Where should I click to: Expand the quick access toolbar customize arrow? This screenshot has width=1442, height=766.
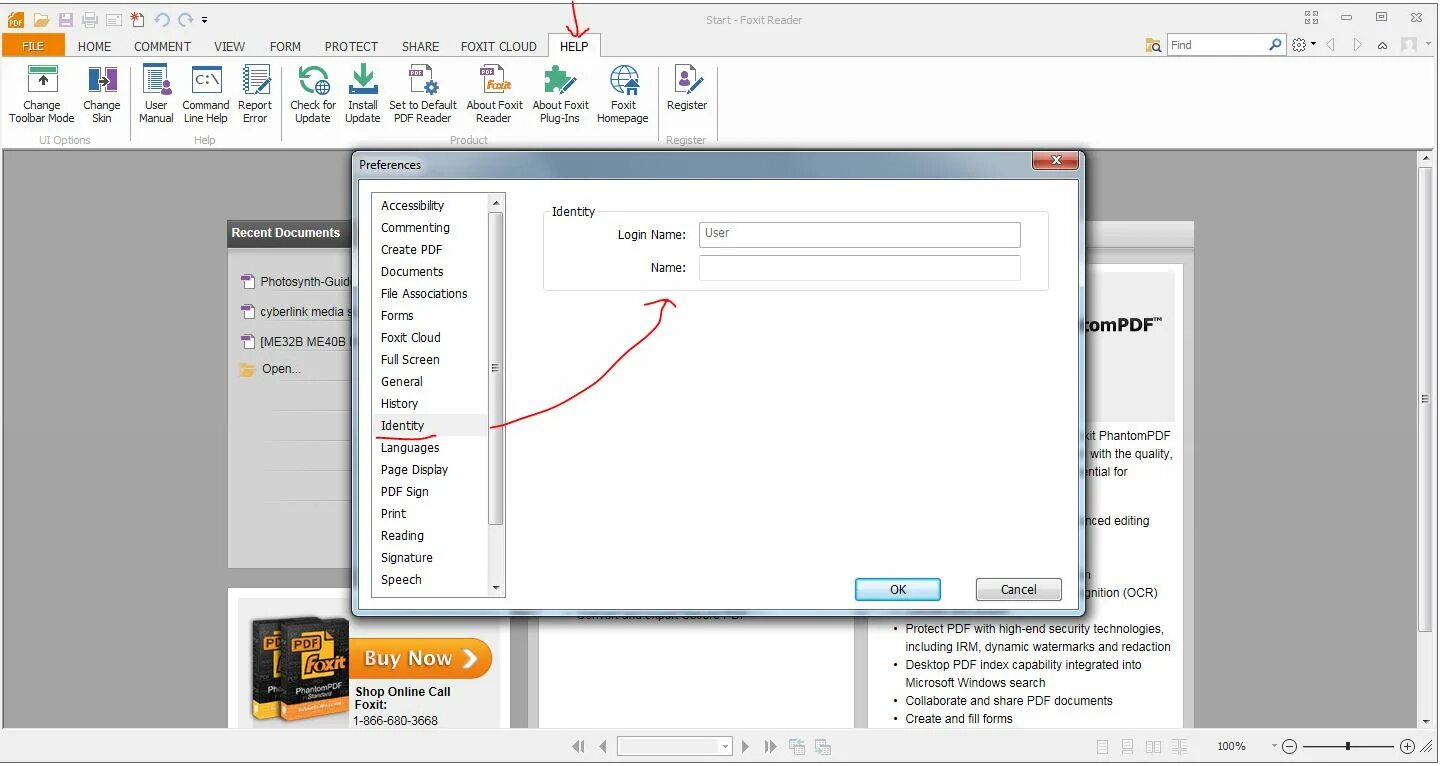205,19
